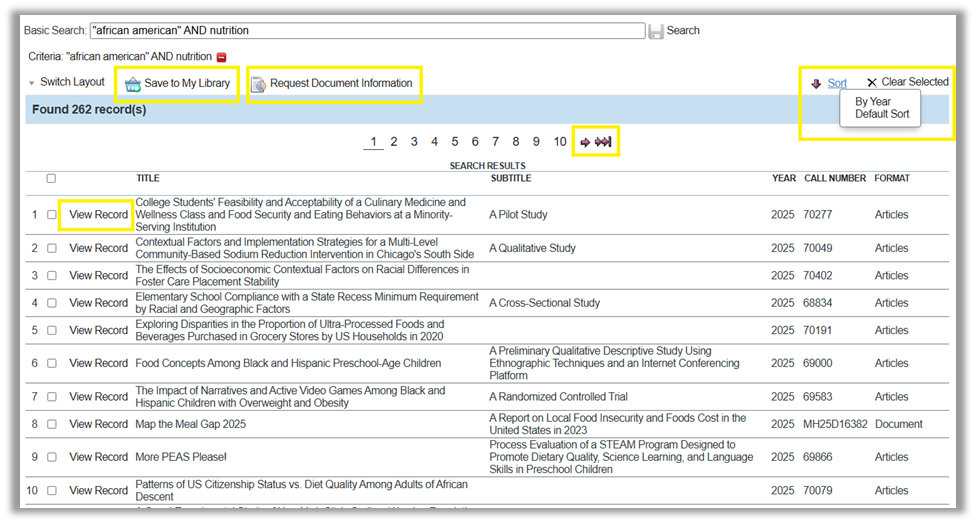Screen dimensions: 976x523
Task: Choose Default Sort option
Action: [x=881, y=115]
